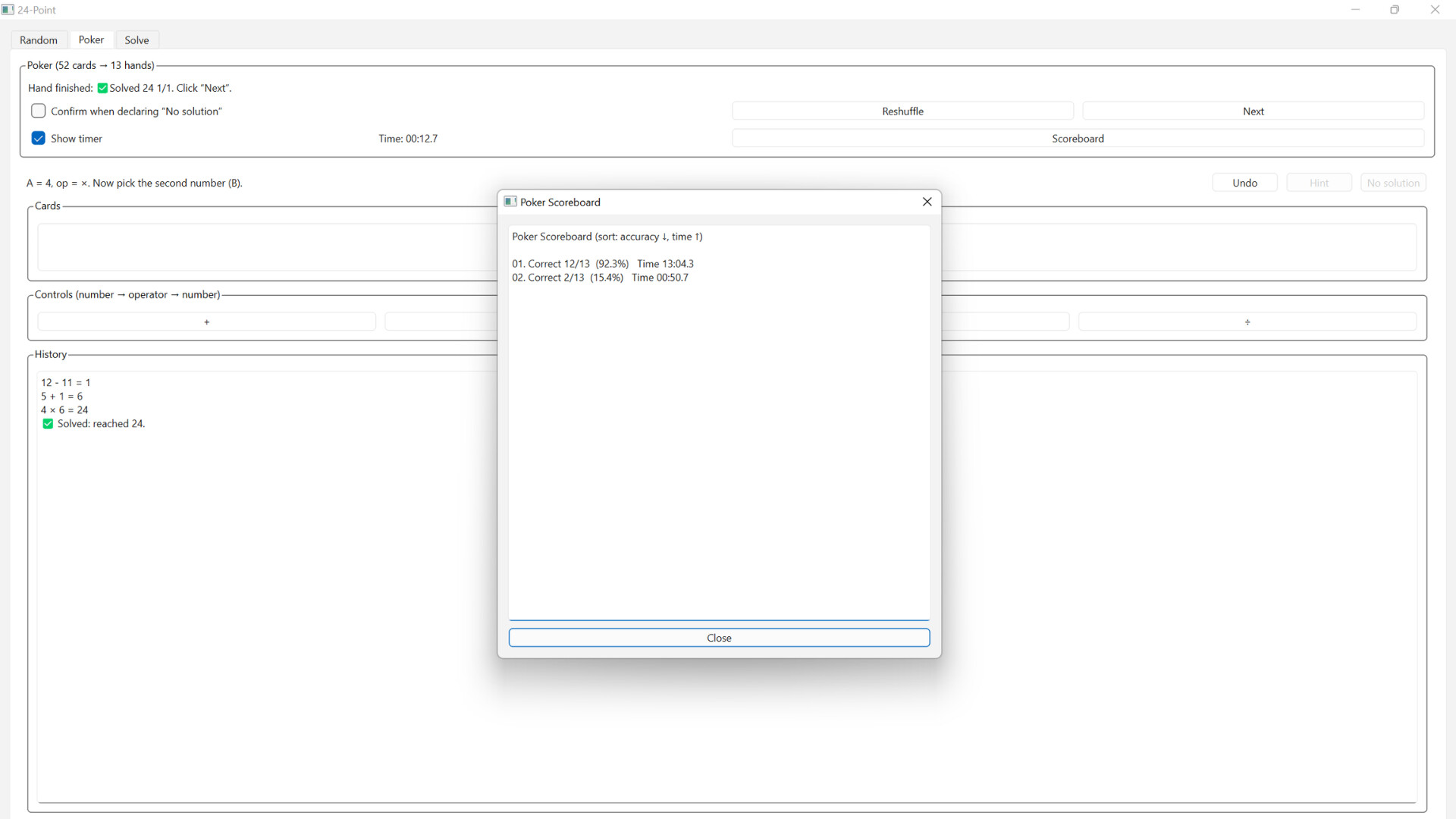Minimize the 24-Point window
Screen dimensions: 1456x819
click(x=1355, y=10)
